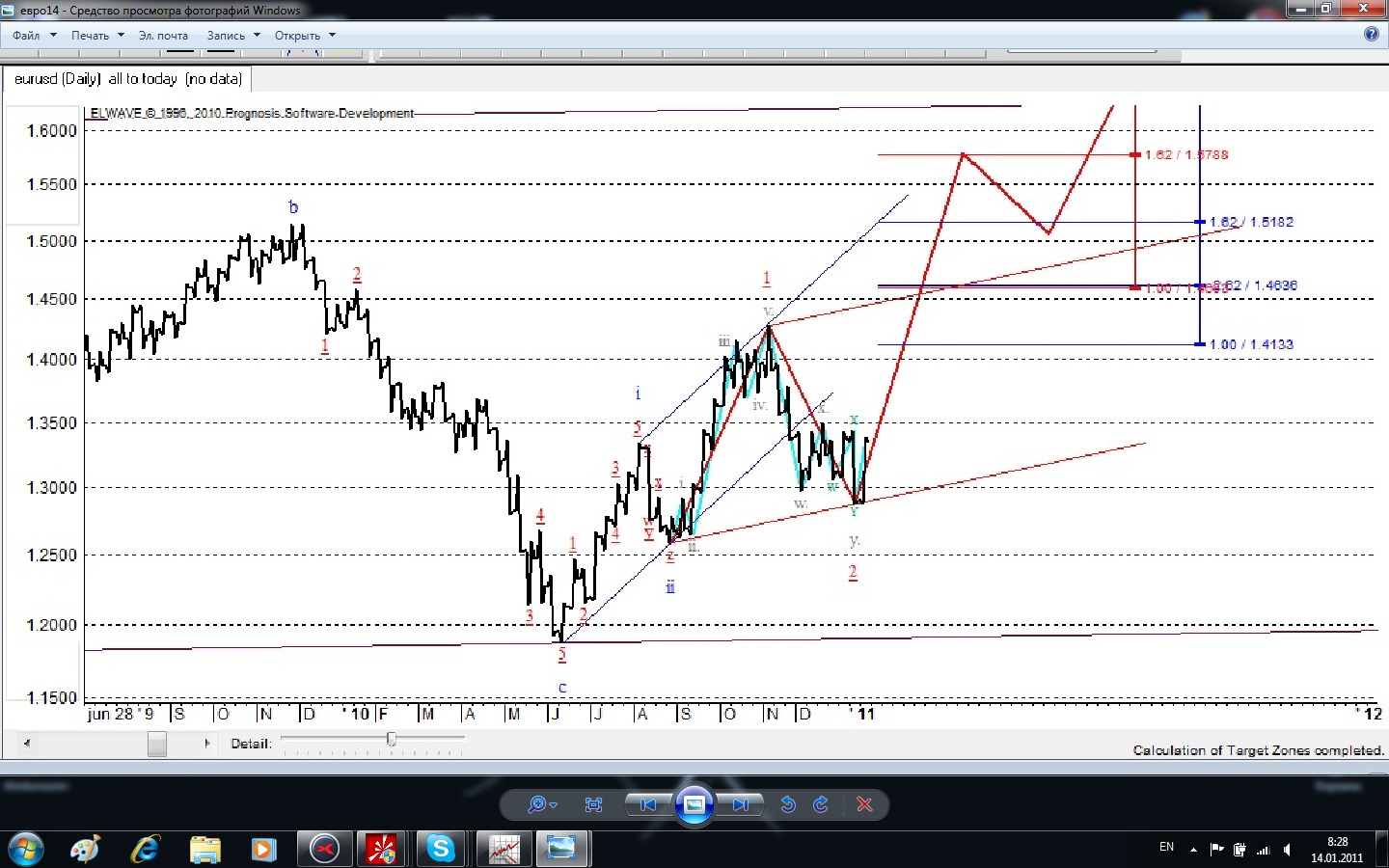Rotate the image counterclockwise

point(788,804)
